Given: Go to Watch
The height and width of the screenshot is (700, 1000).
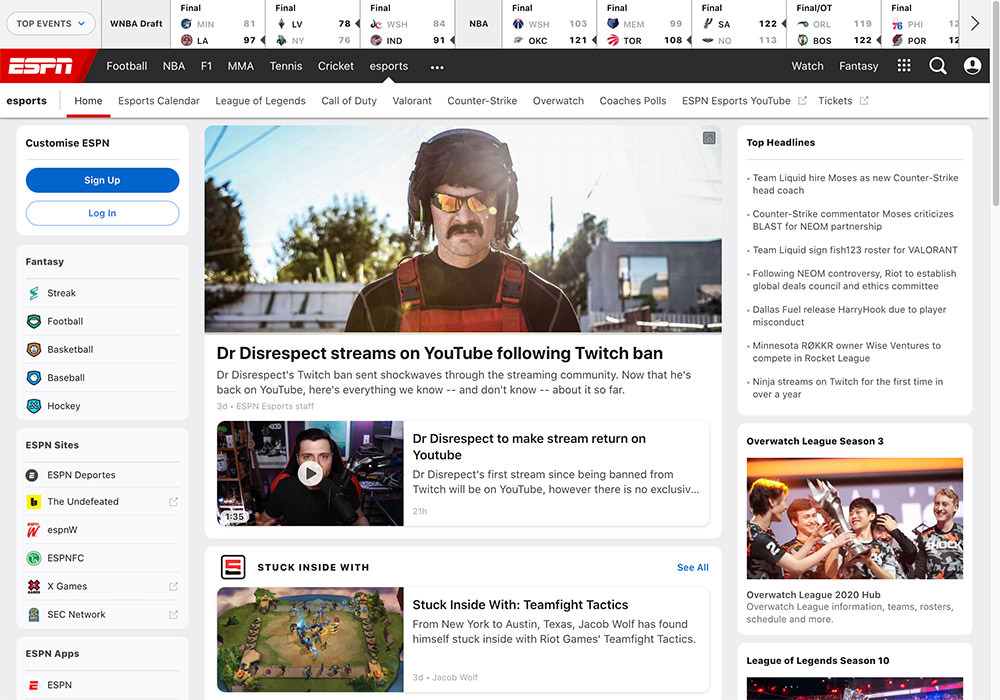Looking at the screenshot, I should point(807,66).
